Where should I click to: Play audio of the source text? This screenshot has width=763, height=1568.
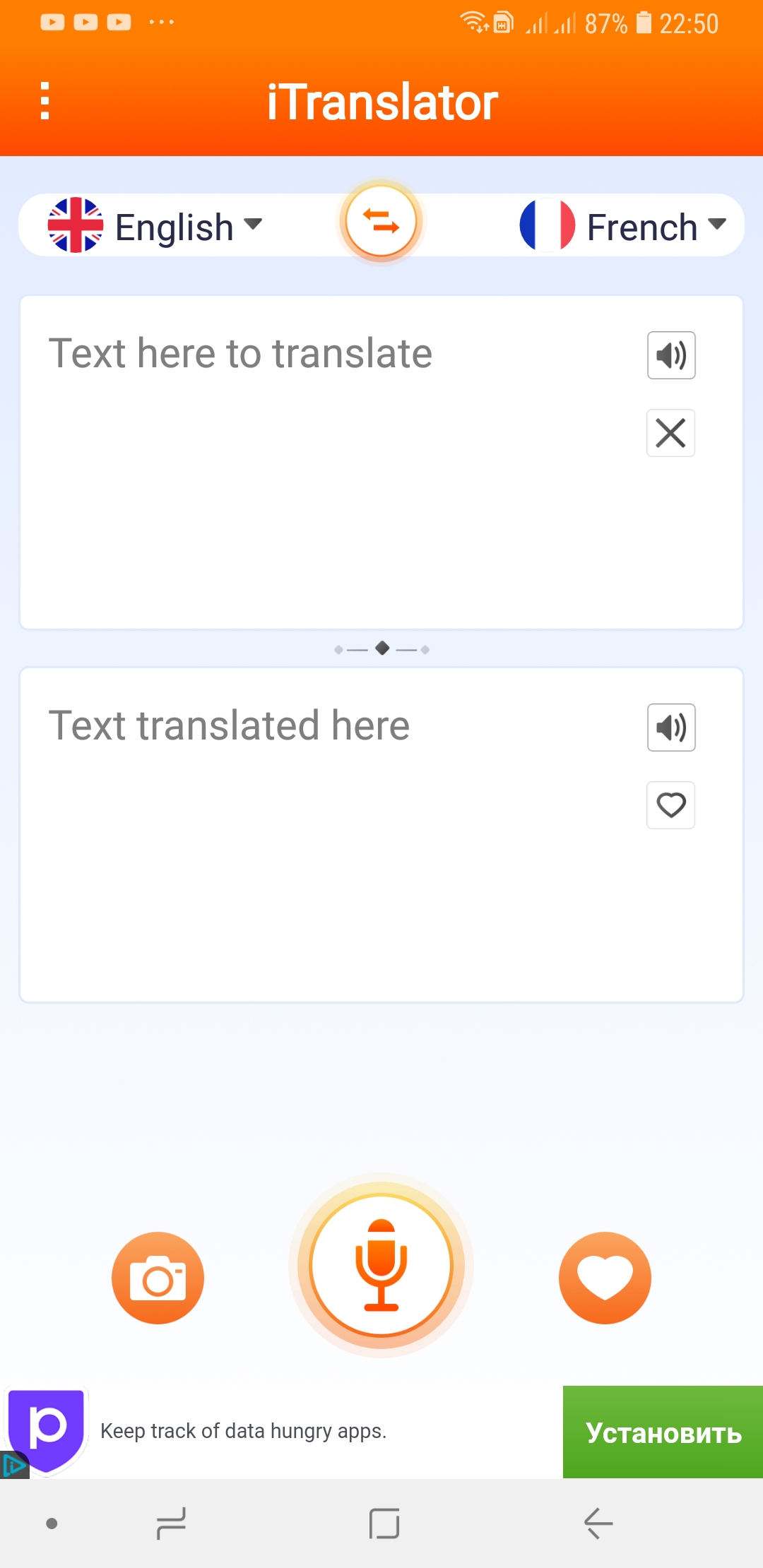pos(671,355)
